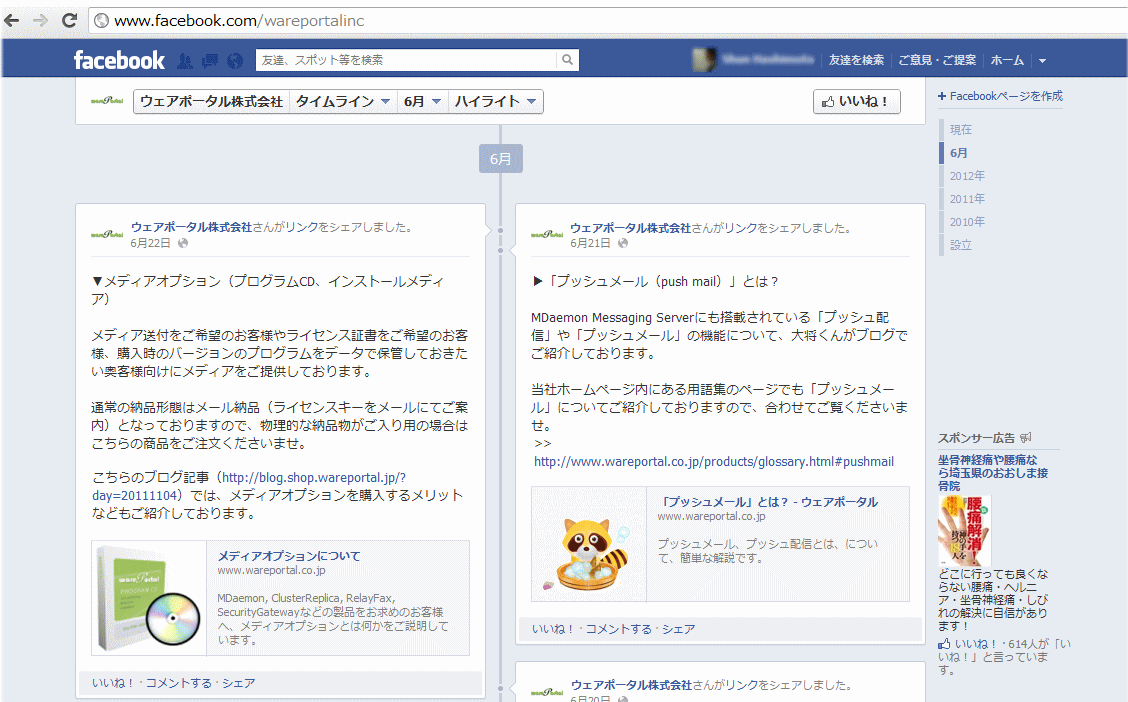
Task: Click thumbs-up icon in sponsored ad
Action: pyautogui.click(x=944, y=644)
